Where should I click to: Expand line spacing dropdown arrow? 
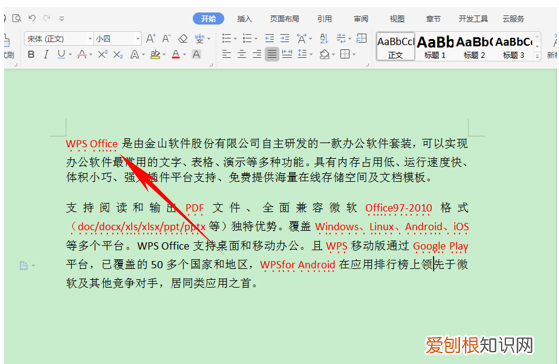pos(311,55)
